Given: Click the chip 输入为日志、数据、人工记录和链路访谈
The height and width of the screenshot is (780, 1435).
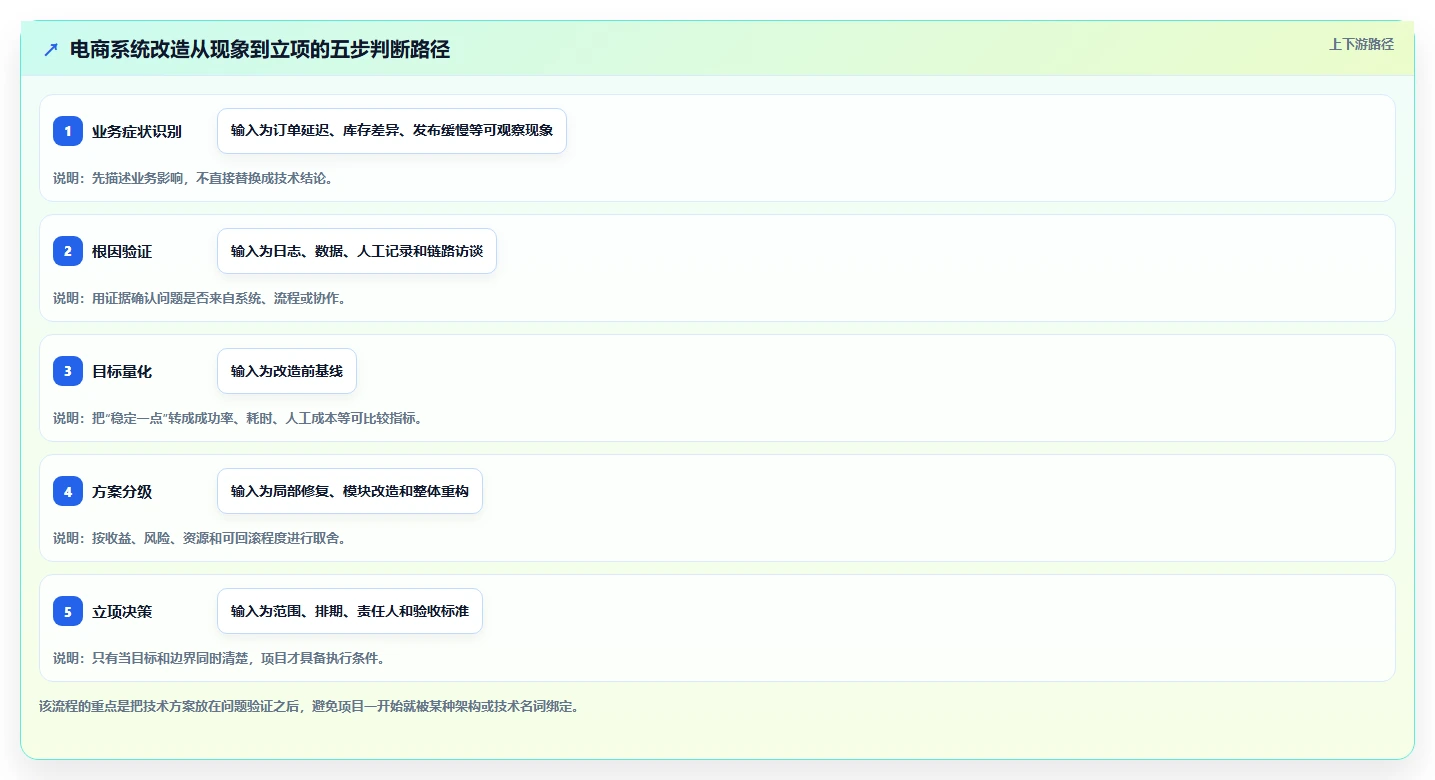Looking at the screenshot, I should point(357,251).
